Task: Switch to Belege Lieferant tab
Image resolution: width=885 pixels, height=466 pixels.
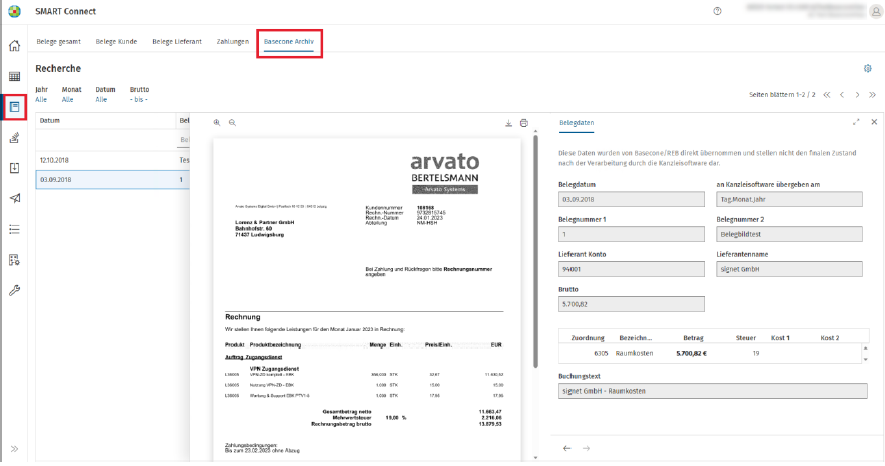Action: [177, 42]
